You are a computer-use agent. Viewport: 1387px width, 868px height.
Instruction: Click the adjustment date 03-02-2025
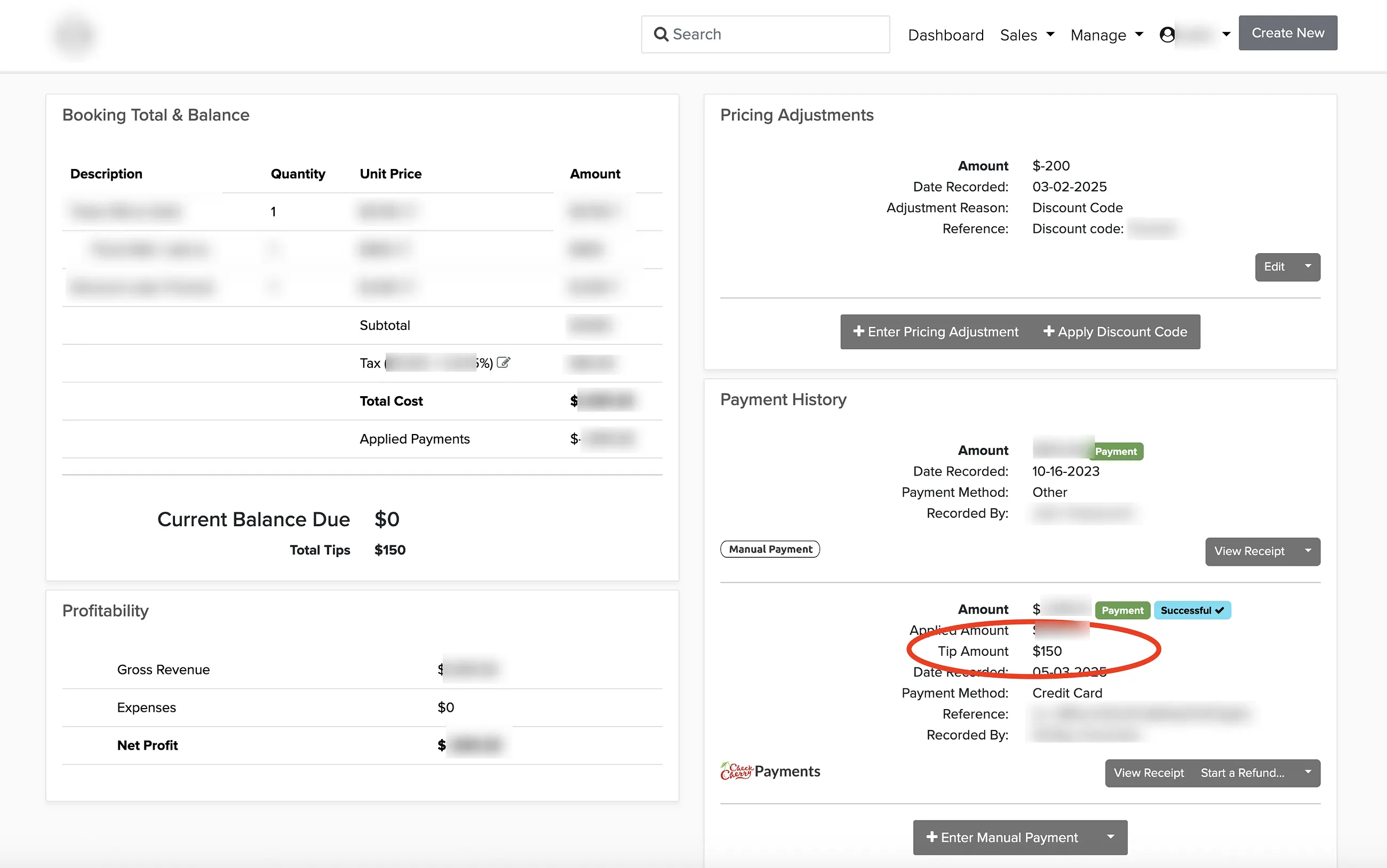pyautogui.click(x=1070, y=187)
